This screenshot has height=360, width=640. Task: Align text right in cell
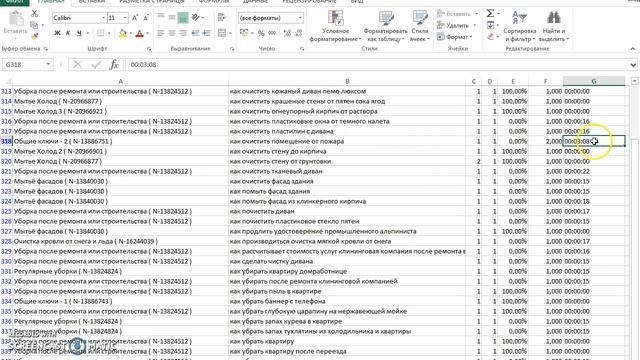pyautogui.click(x=183, y=33)
